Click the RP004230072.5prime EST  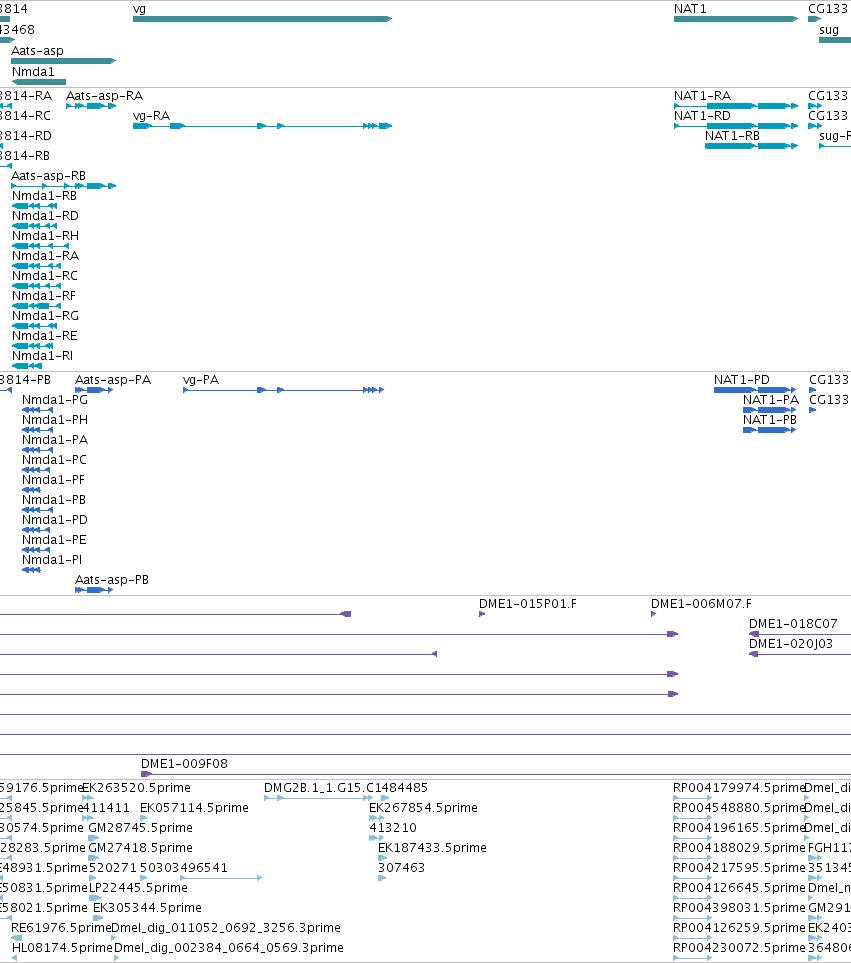click(693, 957)
